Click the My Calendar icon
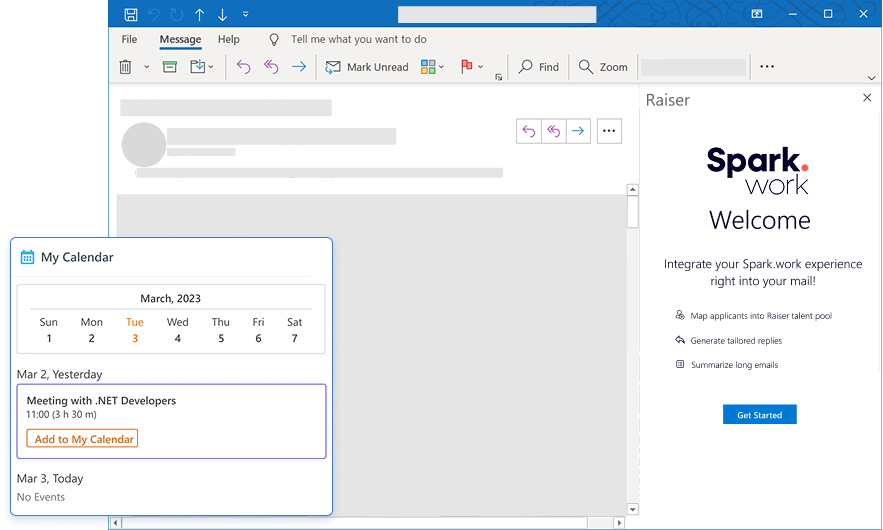 tap(27, 257)
